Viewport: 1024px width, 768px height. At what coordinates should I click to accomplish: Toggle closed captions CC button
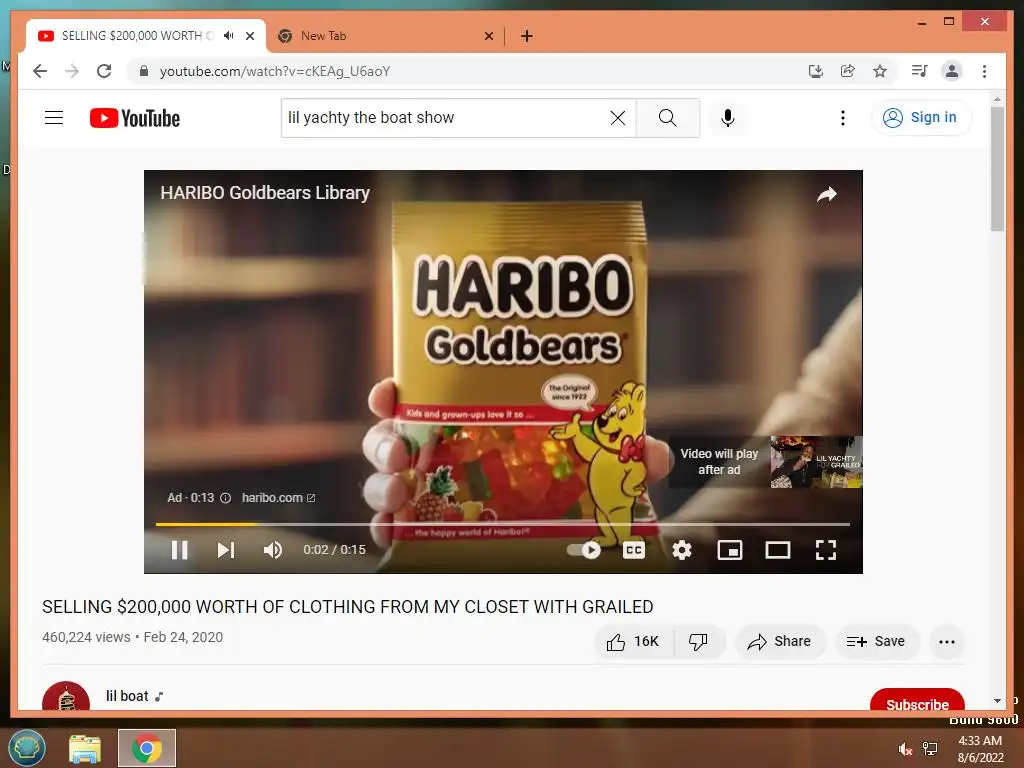point(633,550)
